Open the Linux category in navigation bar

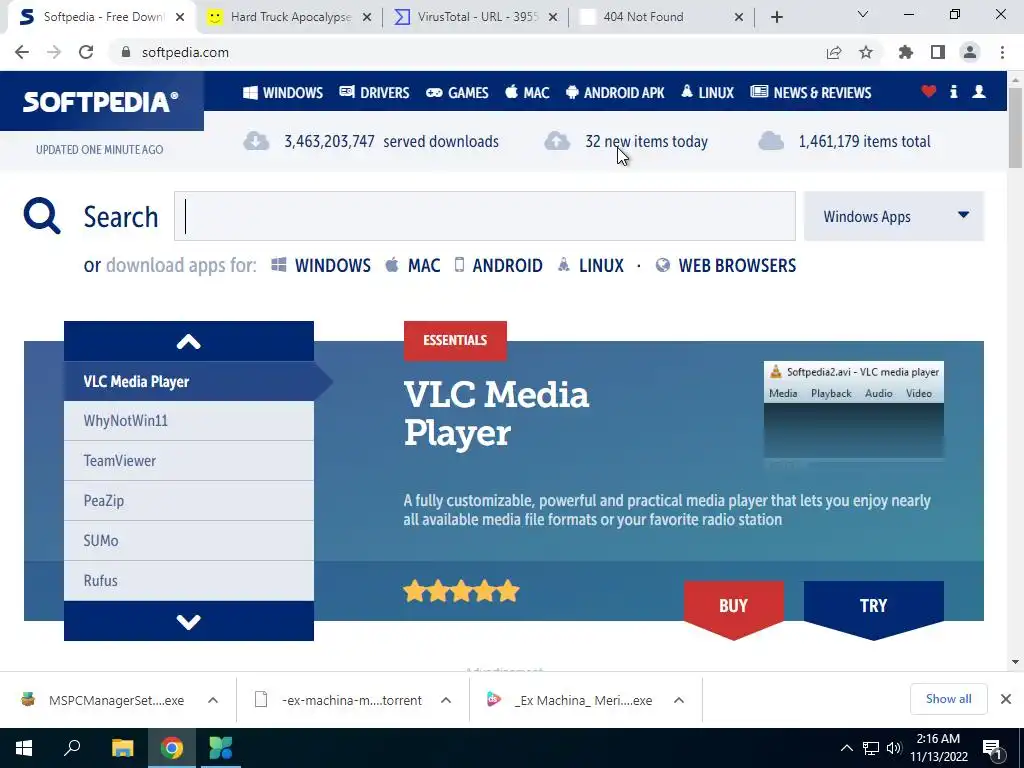click(707, 93)
